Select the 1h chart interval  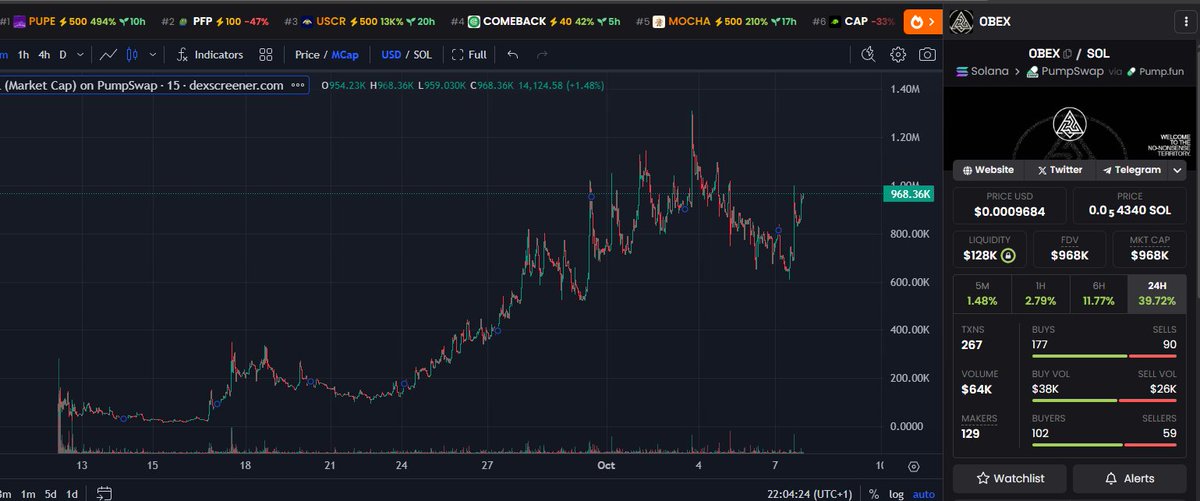(x=24, y=55)
